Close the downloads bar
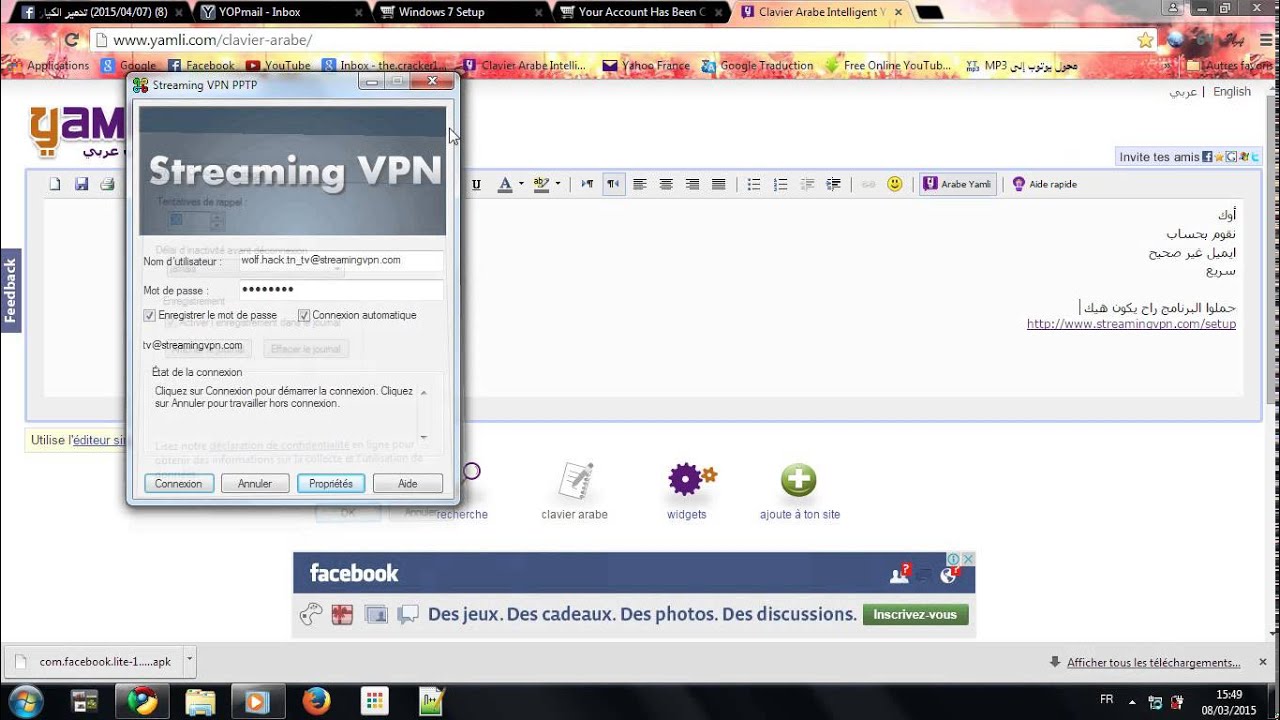 pos(1265,662)
